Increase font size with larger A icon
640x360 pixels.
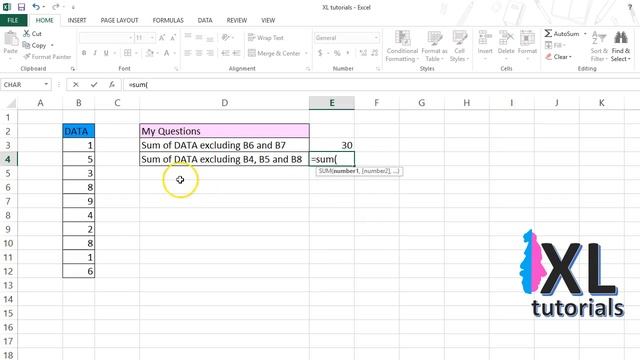pos(162,38)
